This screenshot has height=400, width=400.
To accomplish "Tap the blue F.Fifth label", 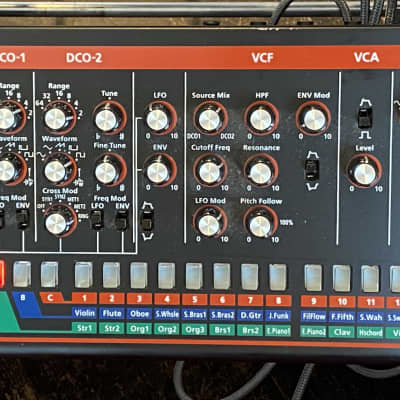I will coord(342,317).
